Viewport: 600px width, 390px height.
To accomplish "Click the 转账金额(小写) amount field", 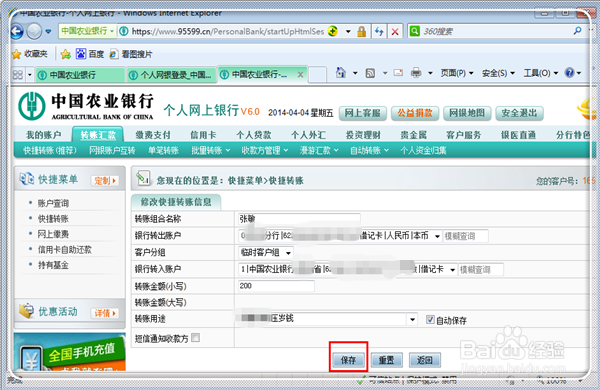I will point(276,286).
